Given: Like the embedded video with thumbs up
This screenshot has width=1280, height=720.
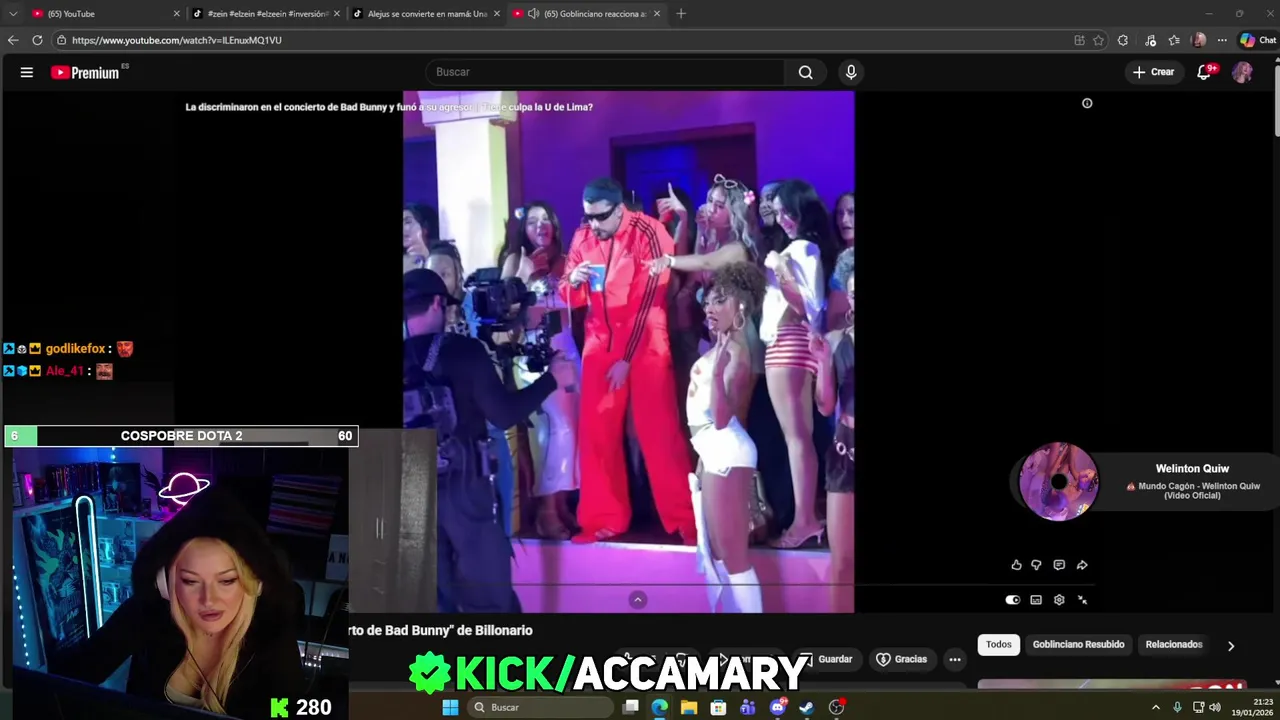Looking at the screenshot, I should click(1016, 565).
